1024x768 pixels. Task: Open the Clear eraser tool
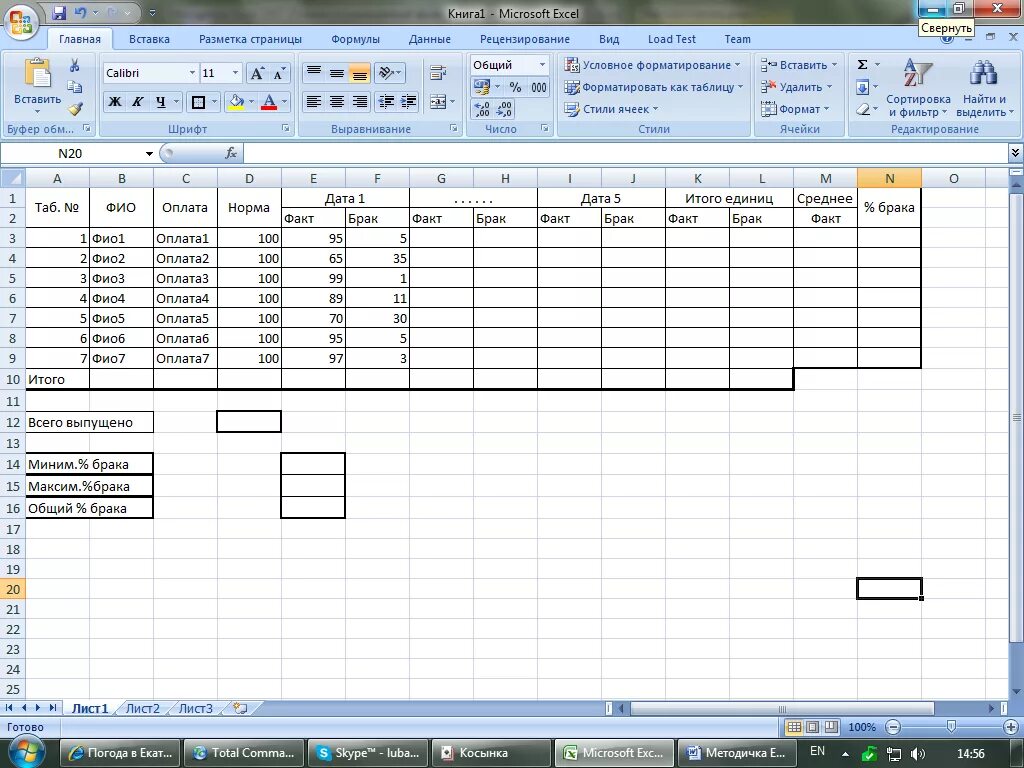pyautogui.click(x=863, y=109)
